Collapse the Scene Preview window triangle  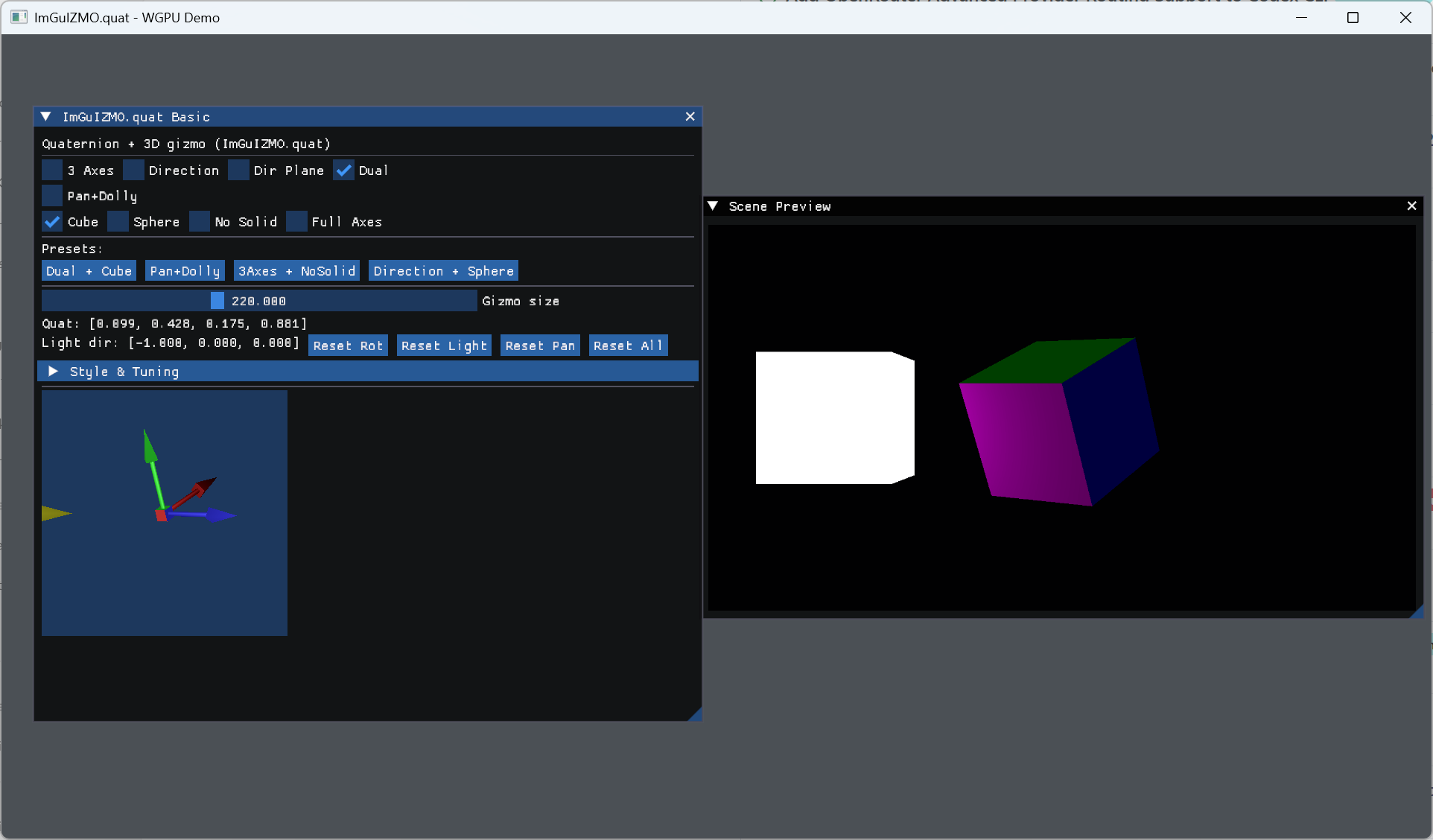point(713,206)
